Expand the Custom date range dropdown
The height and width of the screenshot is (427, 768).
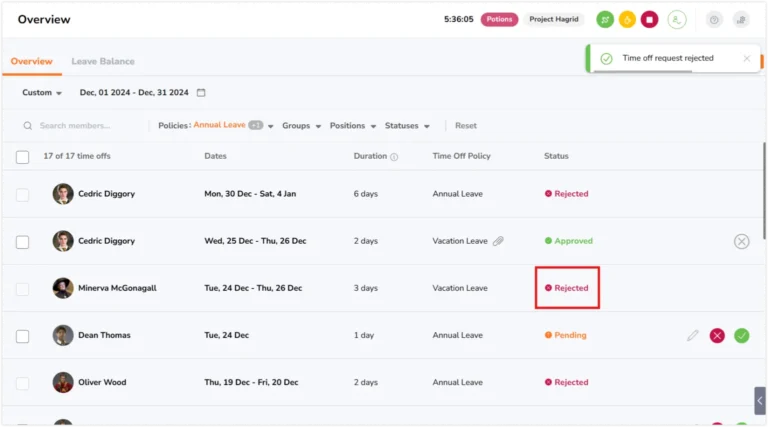pos(42,93)
